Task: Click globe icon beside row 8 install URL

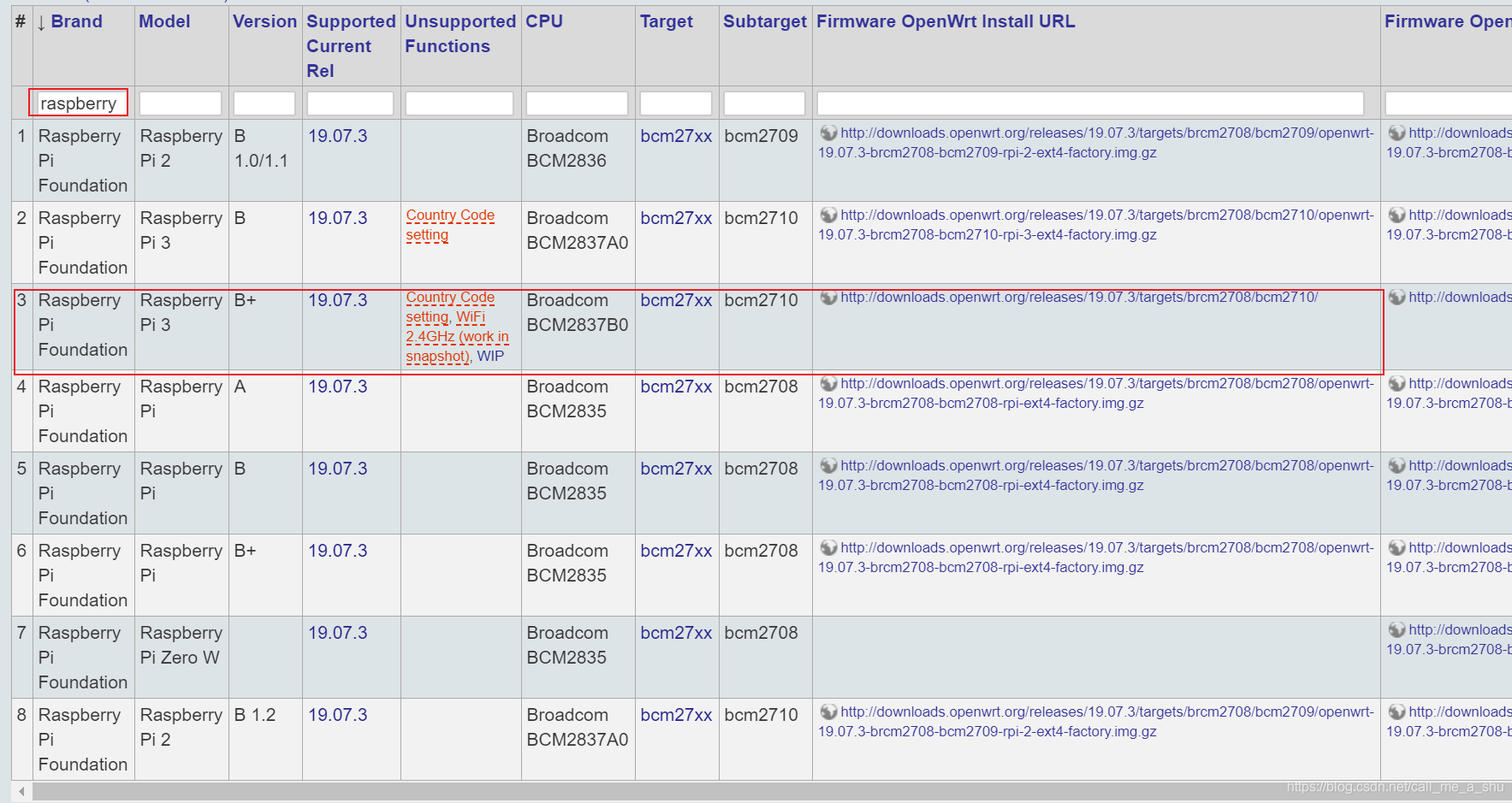Action: point(828,711)
